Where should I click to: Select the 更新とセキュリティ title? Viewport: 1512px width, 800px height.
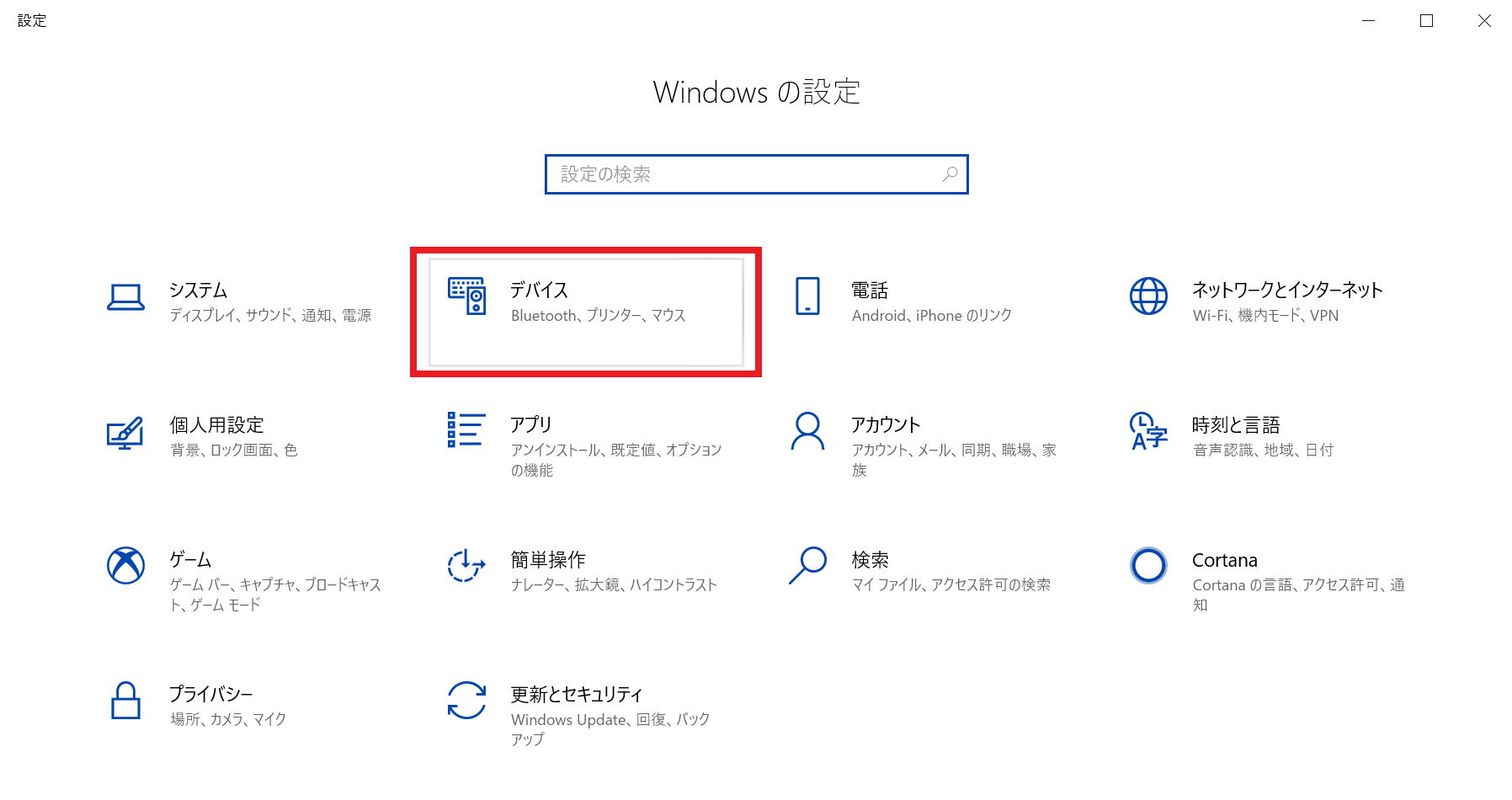[577, 695]
